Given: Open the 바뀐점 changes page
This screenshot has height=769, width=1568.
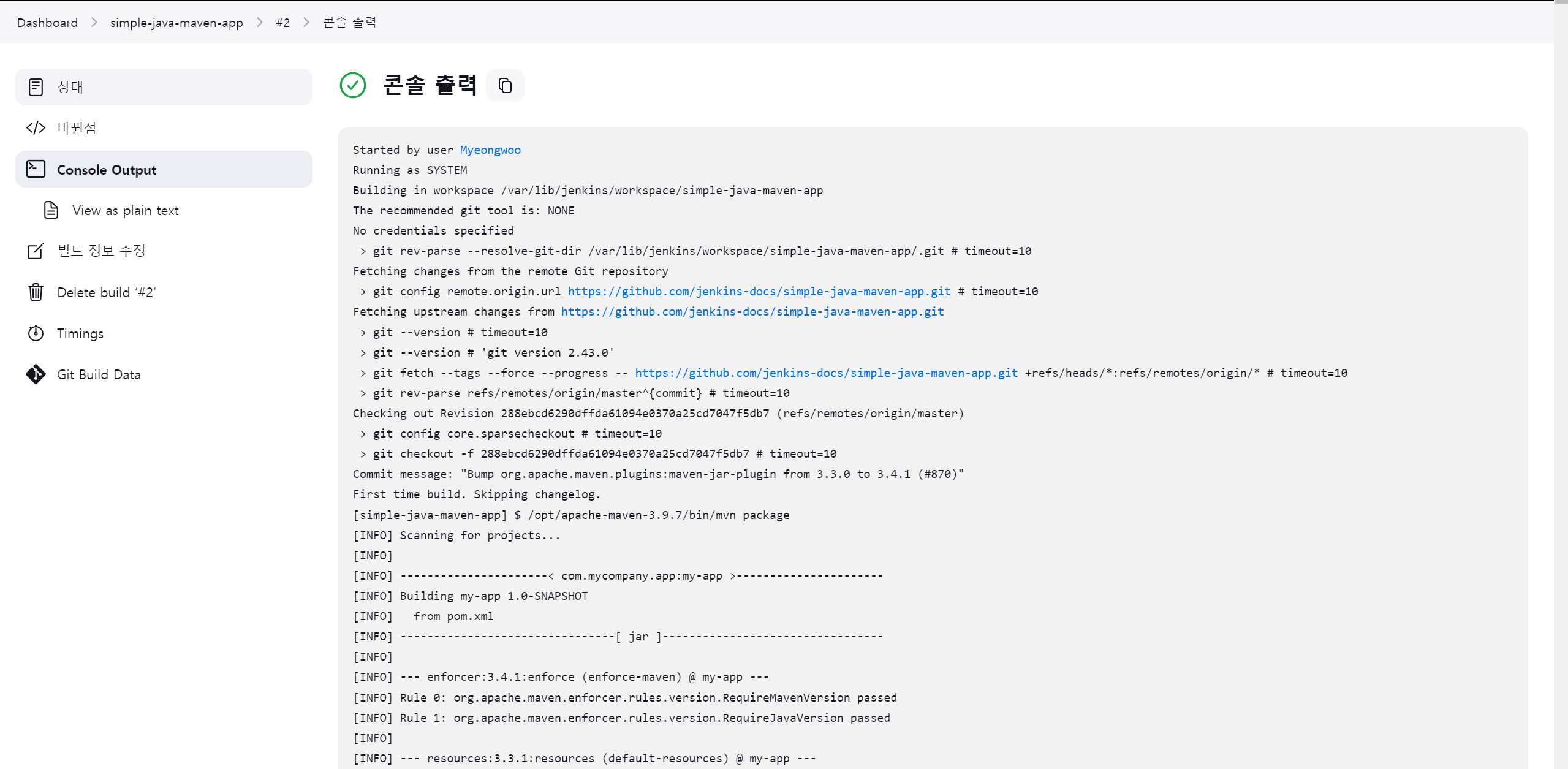Looking at the screenshot, I should [x=164, y=128].
